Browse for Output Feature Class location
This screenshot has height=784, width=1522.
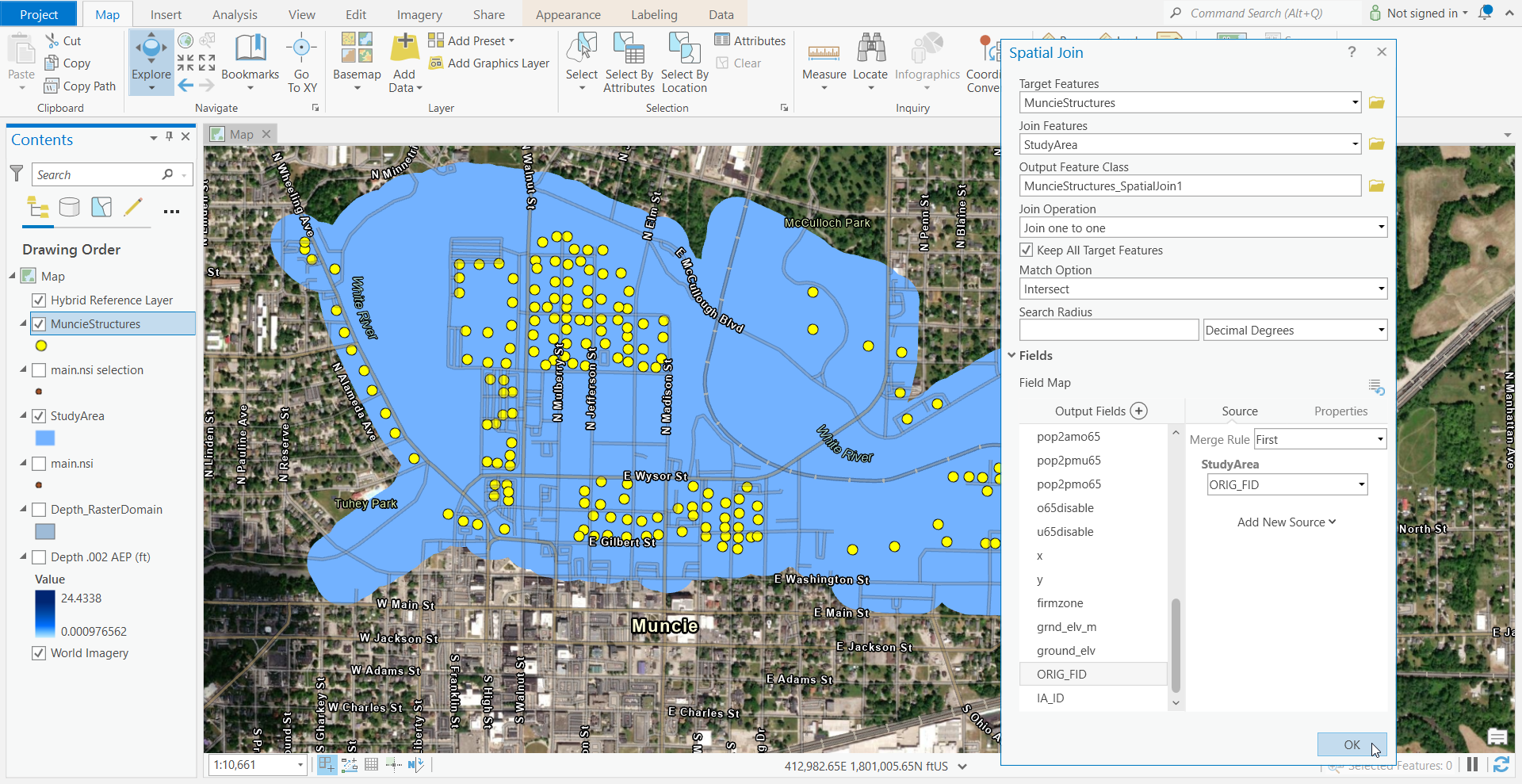pos(1376,186)
